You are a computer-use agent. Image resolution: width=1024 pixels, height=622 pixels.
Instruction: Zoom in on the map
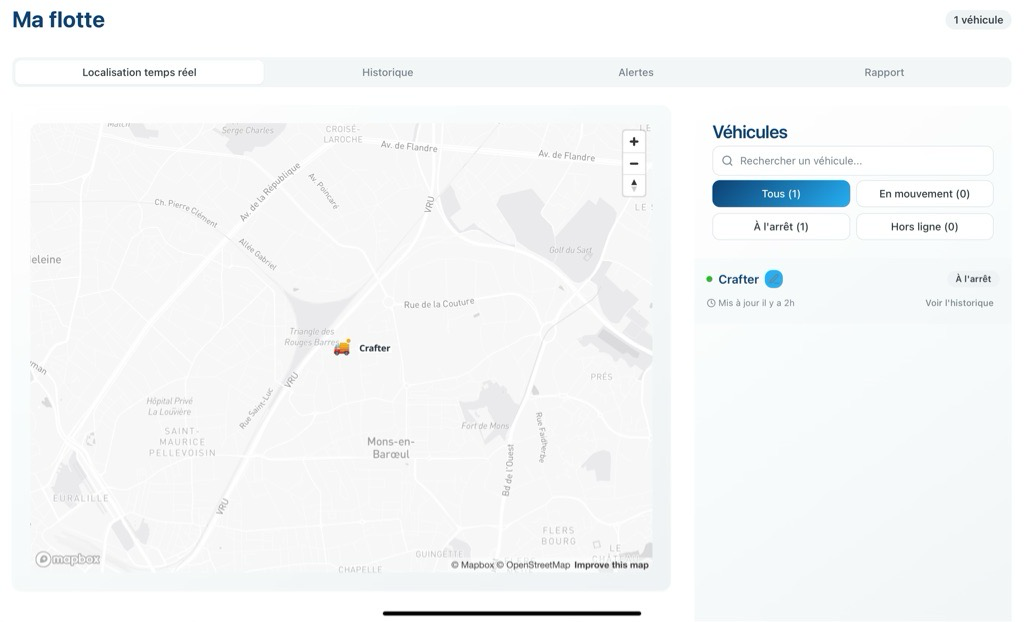(x=633, y=142)
